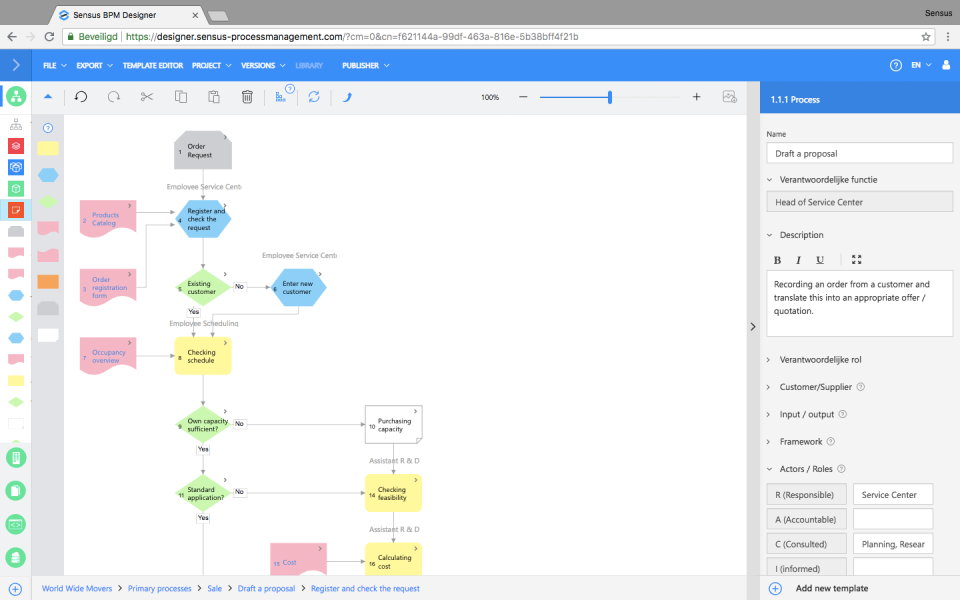
Task: Click the bookmark star in address bar
Action: [x=926, y=37]
